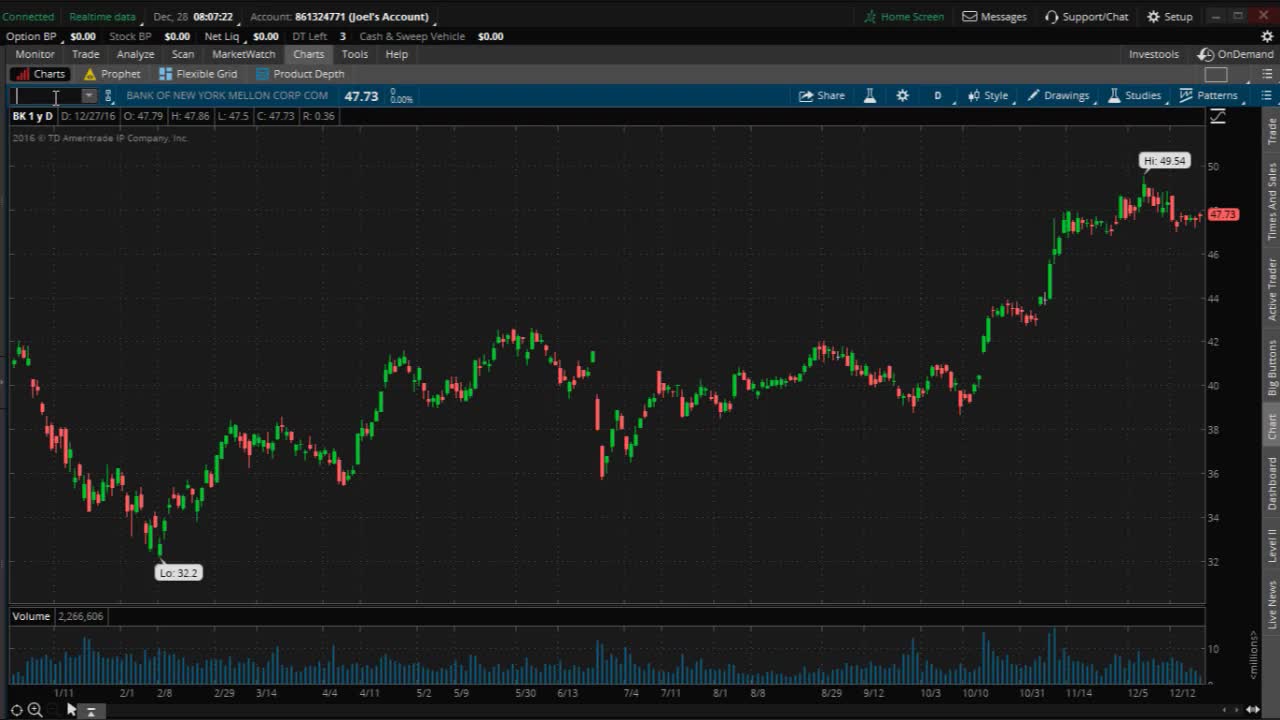Click the Hi: 49.54 price bubble
The height and width of the screenshot is (720, 1280).
[x=1165, y=160]
